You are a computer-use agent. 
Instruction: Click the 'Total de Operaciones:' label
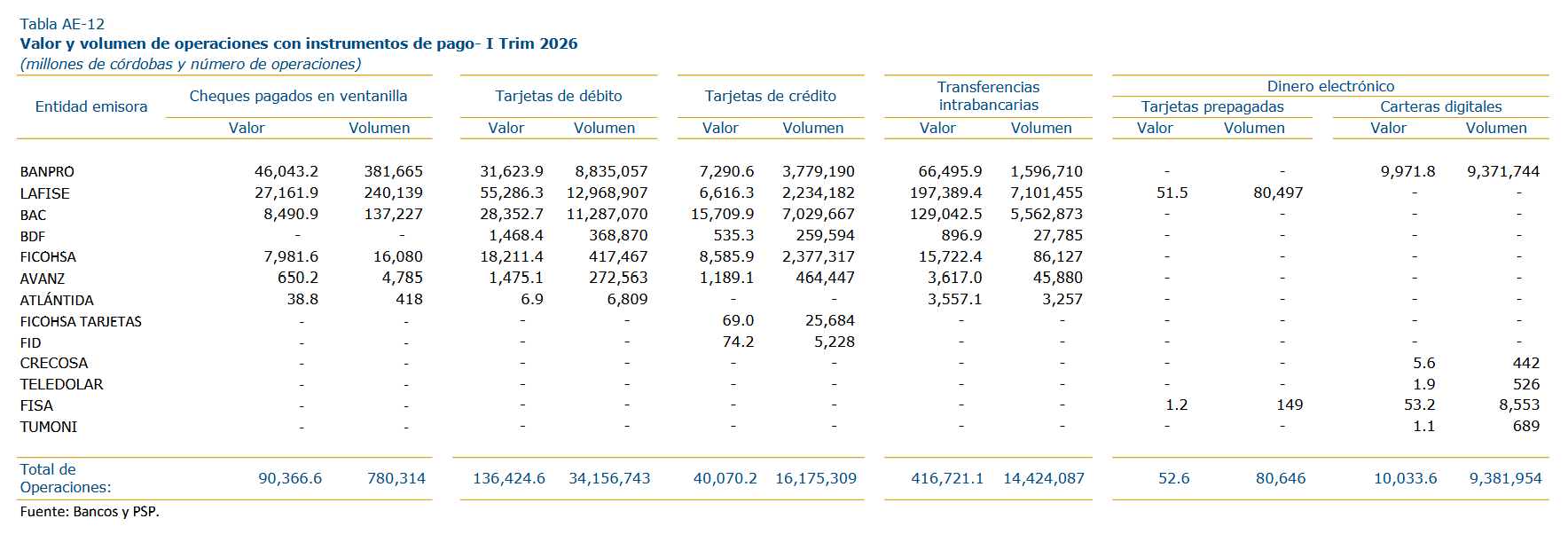tap(65, 478)
